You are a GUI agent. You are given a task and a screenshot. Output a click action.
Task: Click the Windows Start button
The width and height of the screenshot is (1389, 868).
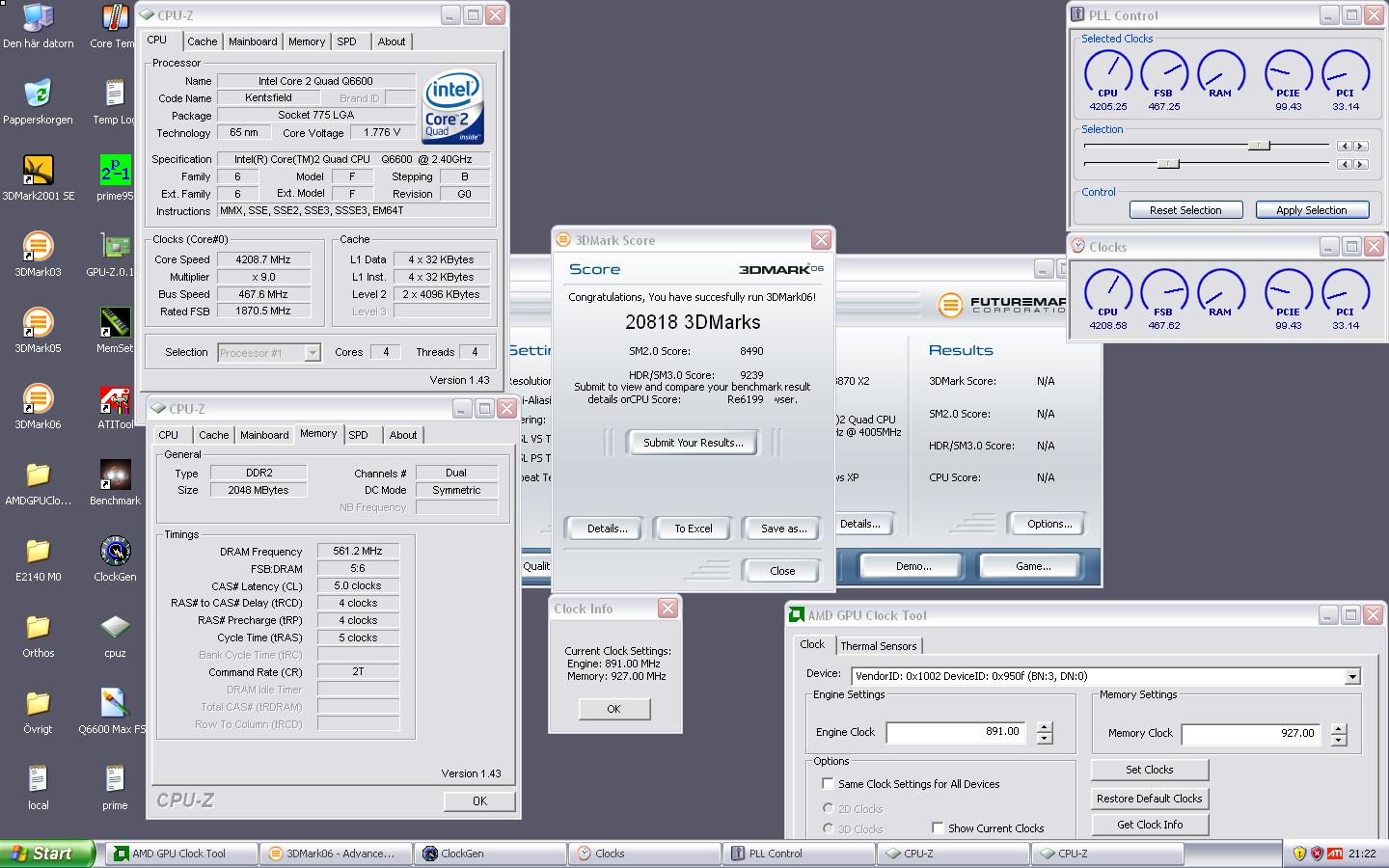point(47,854)
